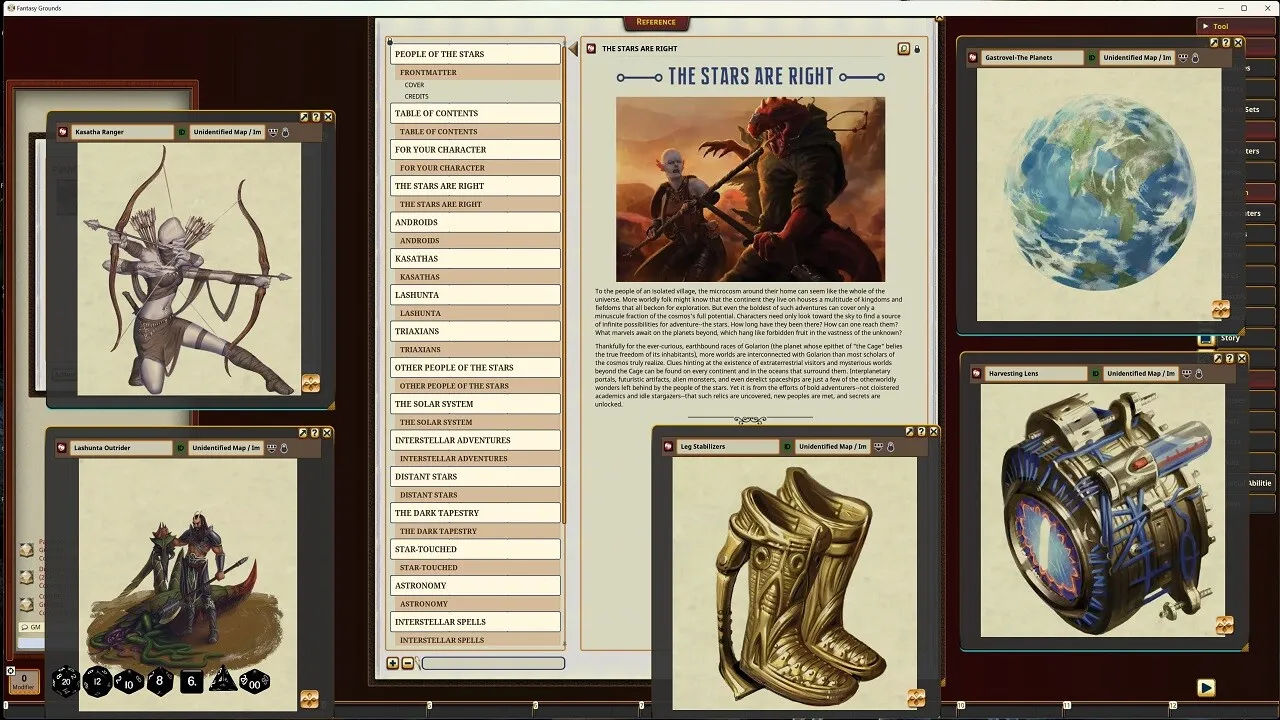Image resolution: width=1280 pixels, height=720 pixels.
Task: Open the Lashunta Outrider image move control
Action: tap(309, 699)
